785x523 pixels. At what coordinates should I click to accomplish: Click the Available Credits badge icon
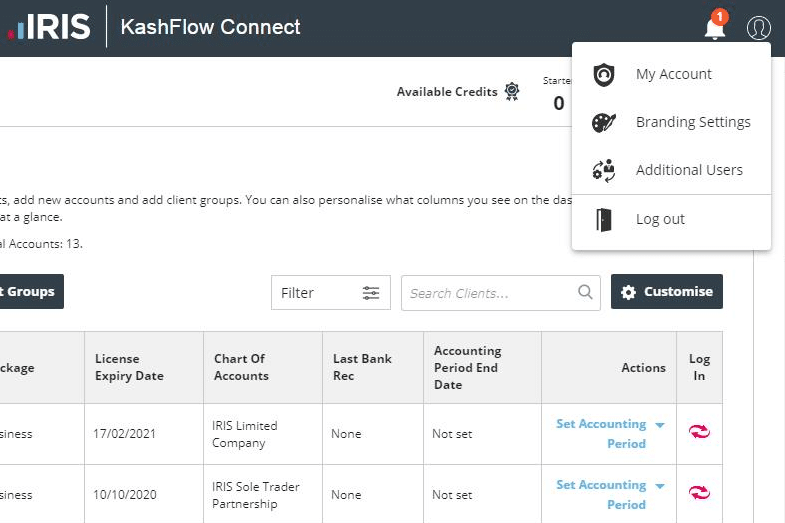pos(512,92)
